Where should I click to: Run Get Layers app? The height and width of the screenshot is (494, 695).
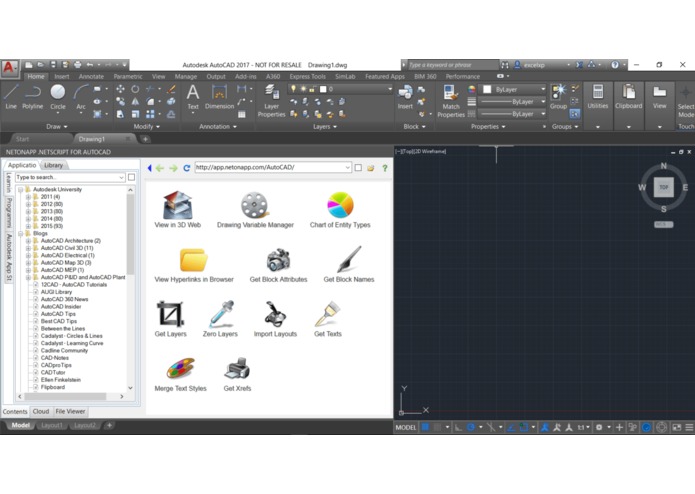pos(171,319)
